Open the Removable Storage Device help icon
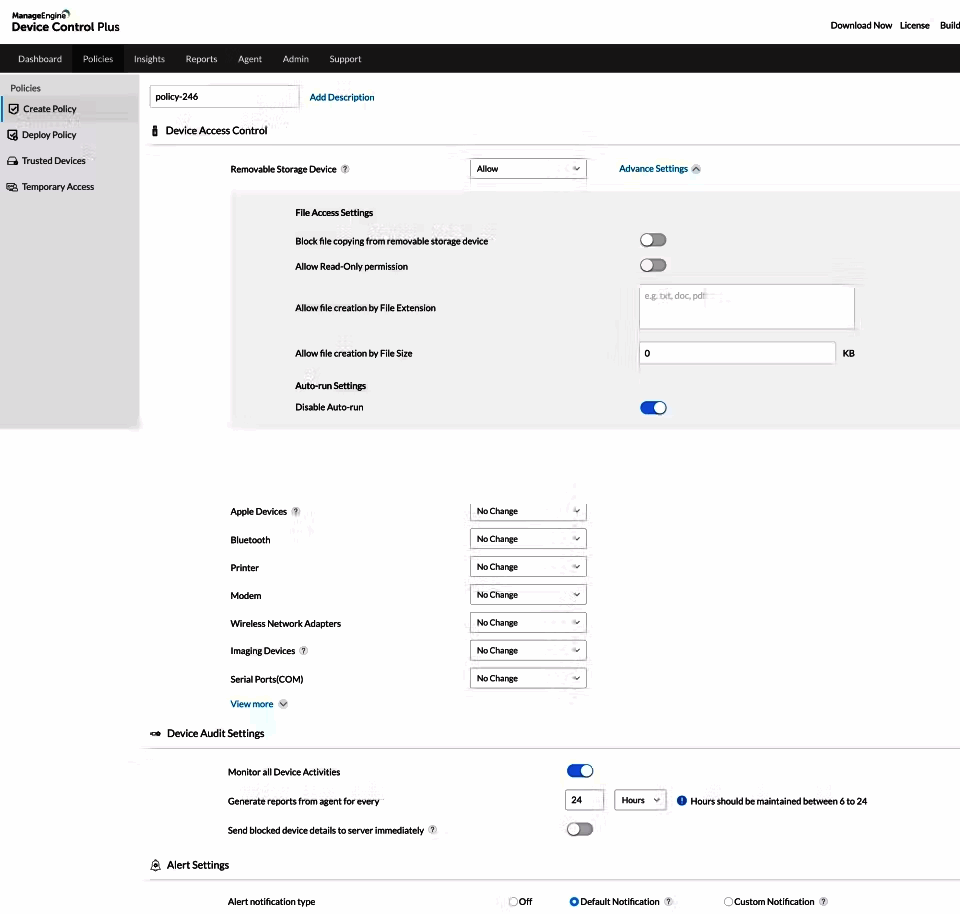This screenshot has width=960, height=914. point(345,169)
